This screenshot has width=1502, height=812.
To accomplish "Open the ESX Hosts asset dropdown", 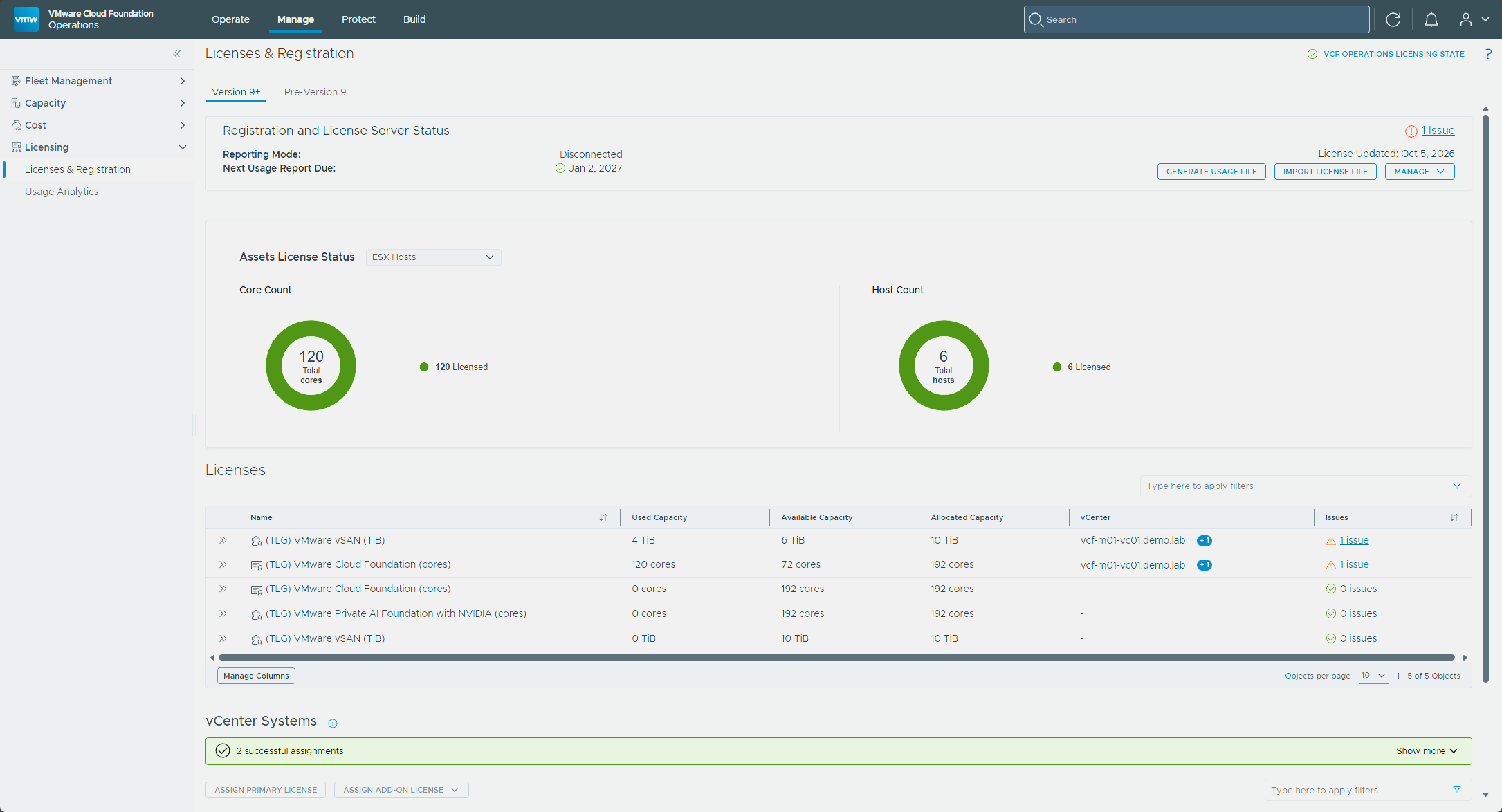I will (433, 257).
